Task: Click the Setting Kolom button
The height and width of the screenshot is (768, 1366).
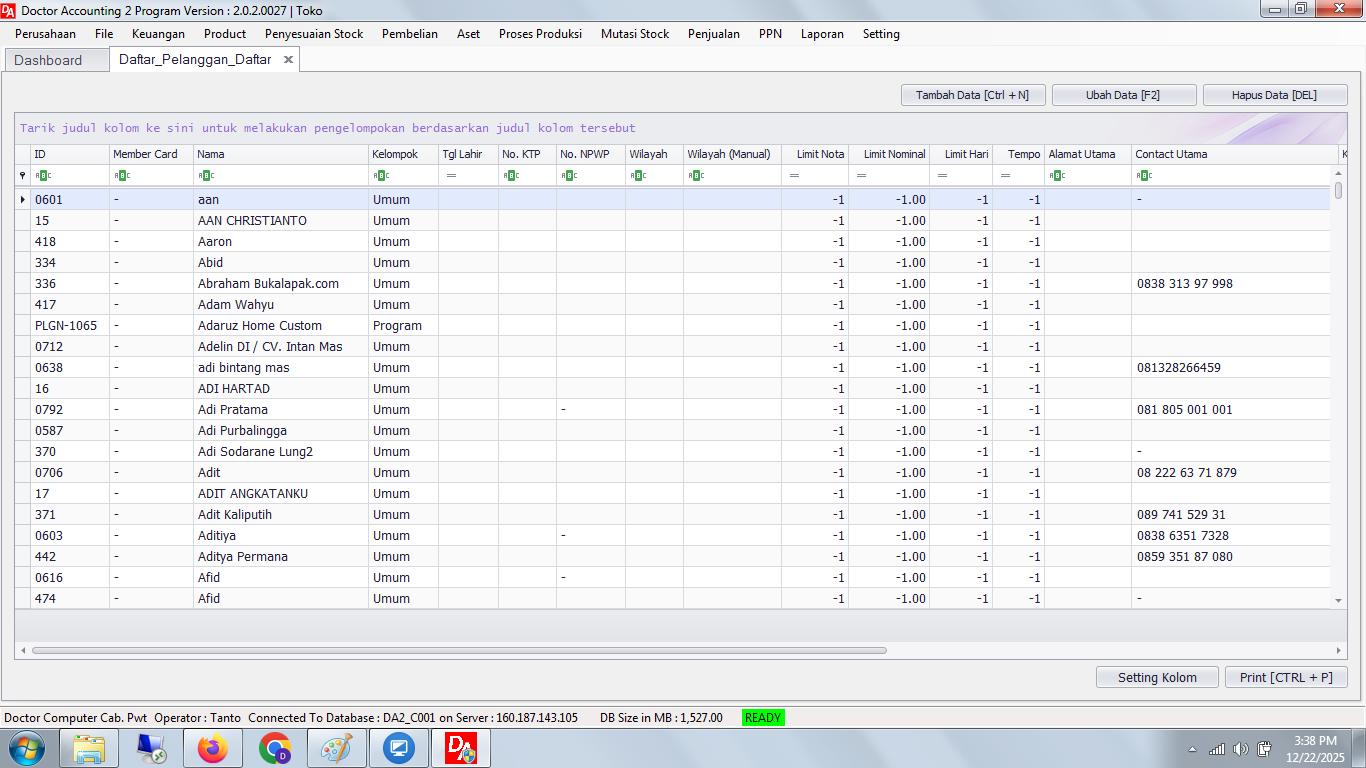Action: (x=1156, y=677)
